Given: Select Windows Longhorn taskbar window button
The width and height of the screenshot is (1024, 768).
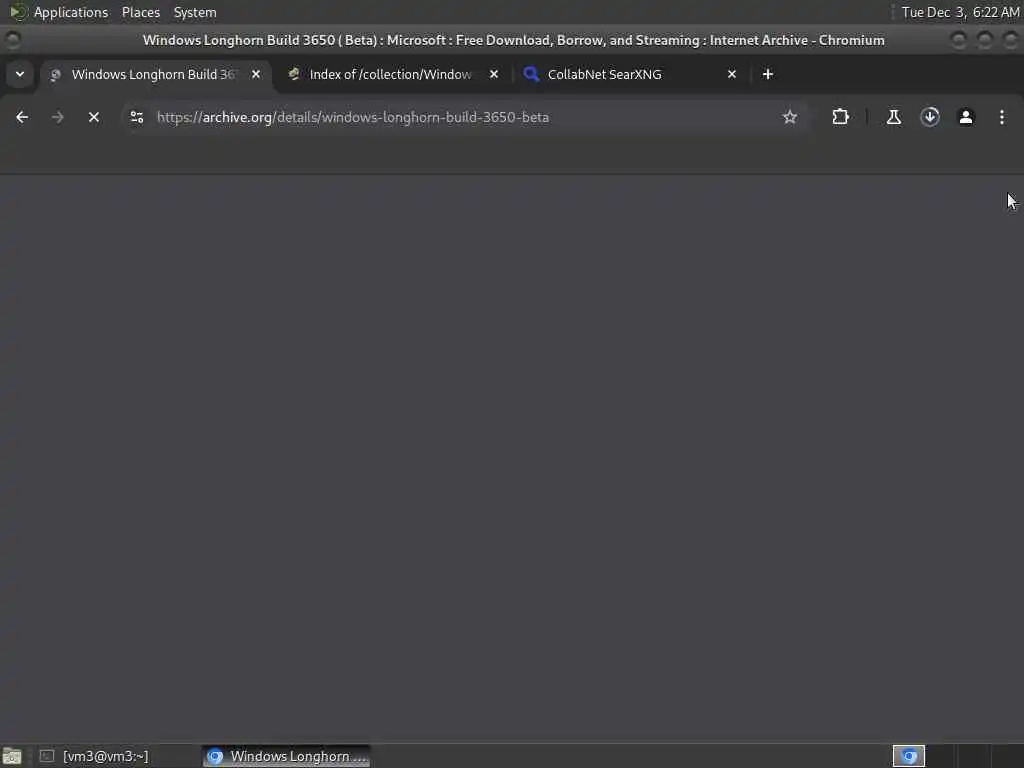Looking at the screenshot, I should pyautogui.click(x=286, y=756).
